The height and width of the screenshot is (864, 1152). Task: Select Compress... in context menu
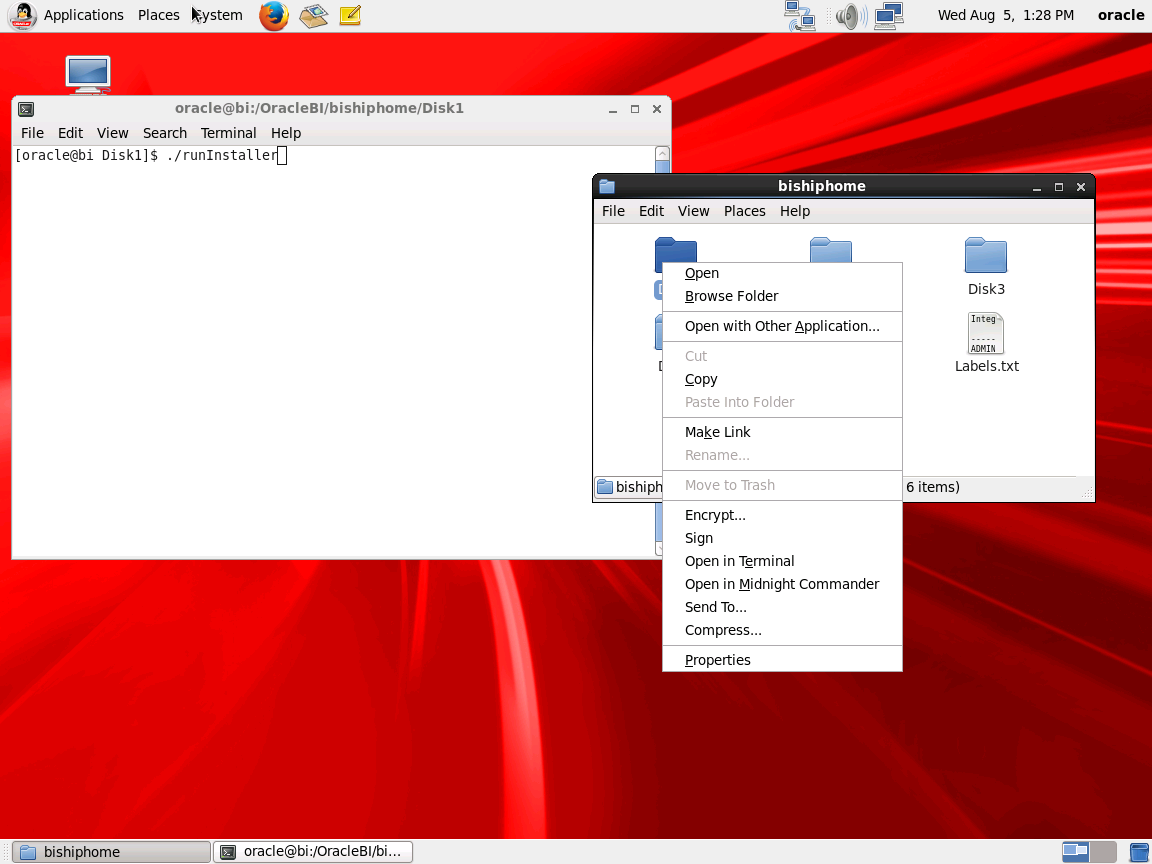[x=782, y=630]
